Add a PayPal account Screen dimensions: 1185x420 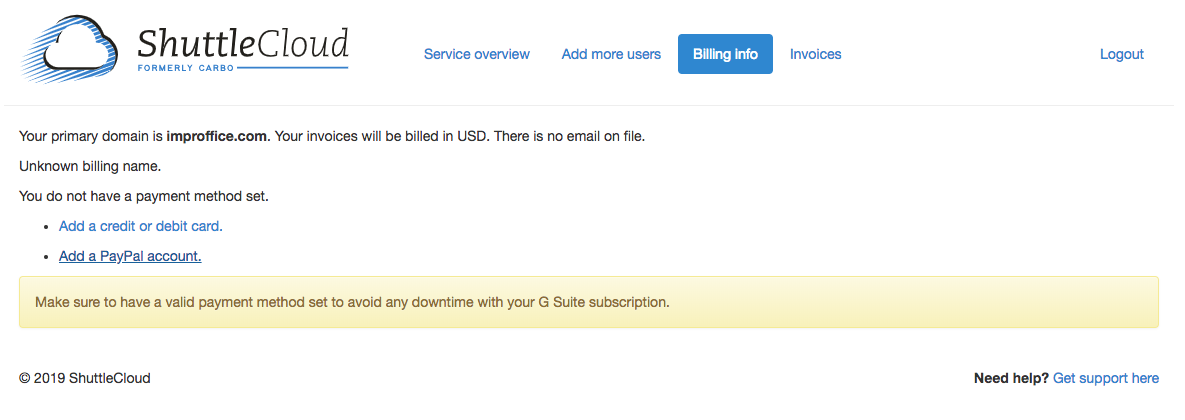pyautogui.click(x=130, y=256)
